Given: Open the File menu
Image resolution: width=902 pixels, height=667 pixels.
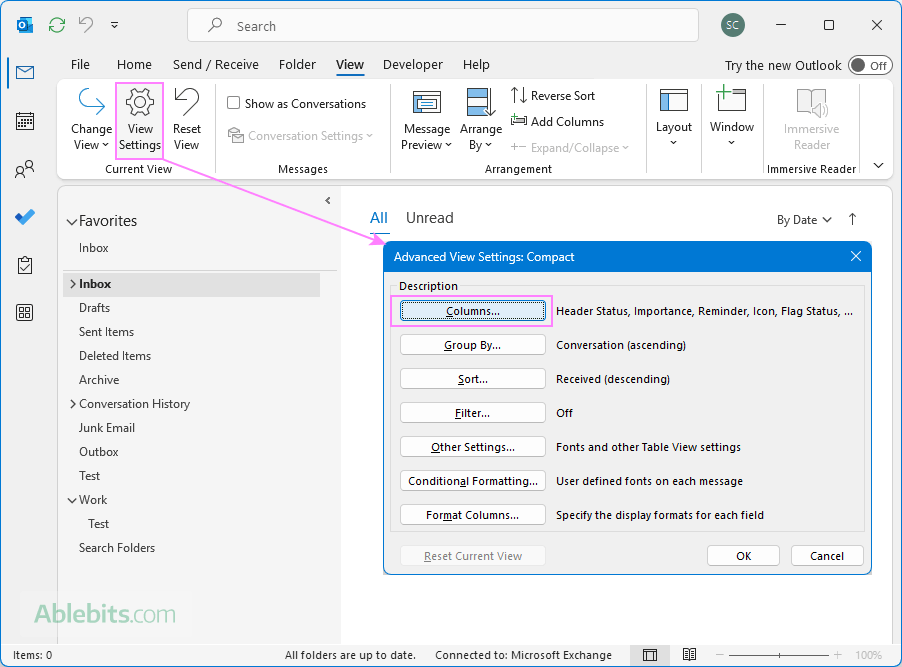Looking at the screenshot, I should click(x=80, y=64).
